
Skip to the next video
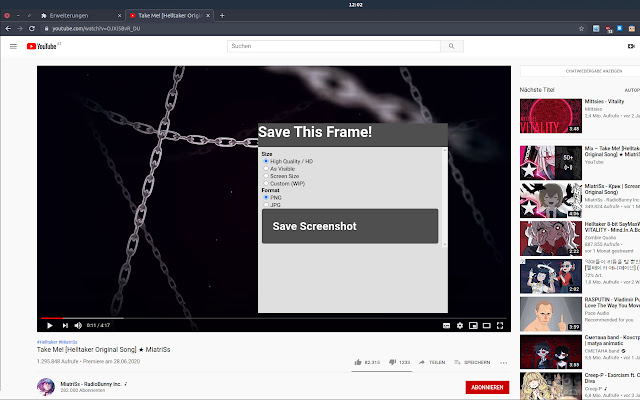click(x=65, y=325)
